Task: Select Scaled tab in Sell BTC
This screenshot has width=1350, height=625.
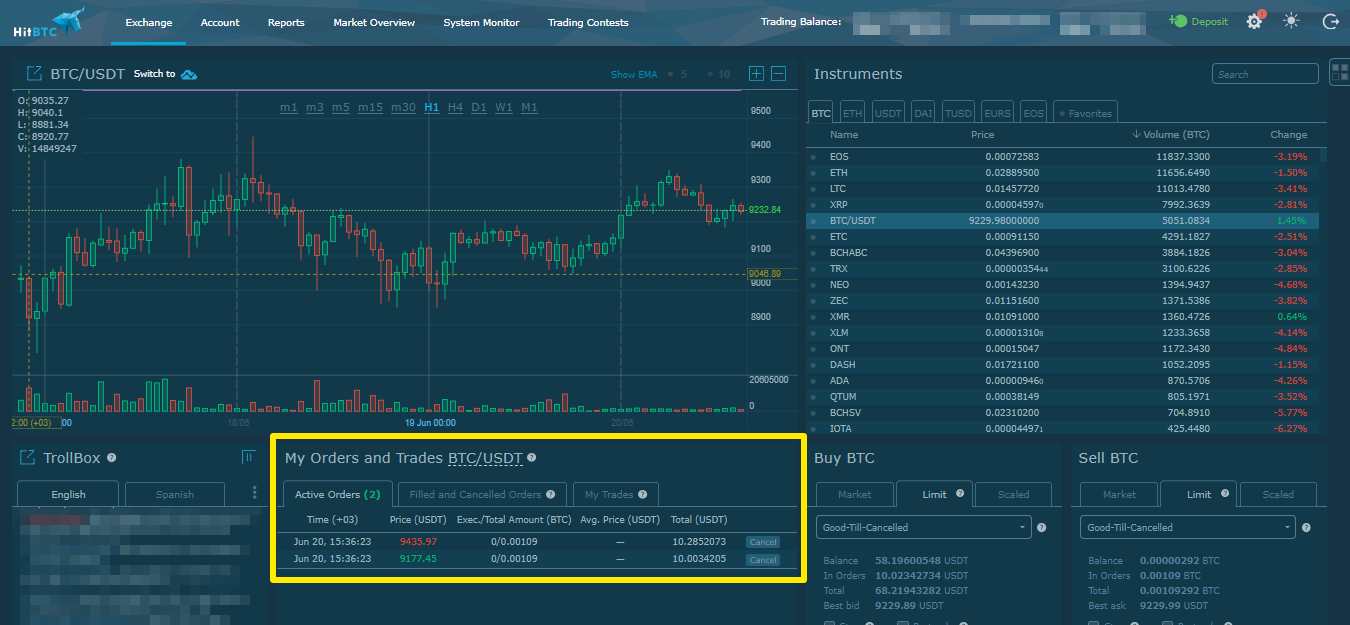Action: 1278,494
